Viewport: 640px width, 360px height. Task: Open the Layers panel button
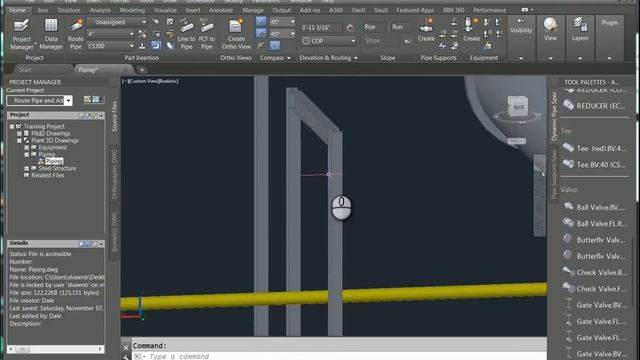[x=580, y=38]
